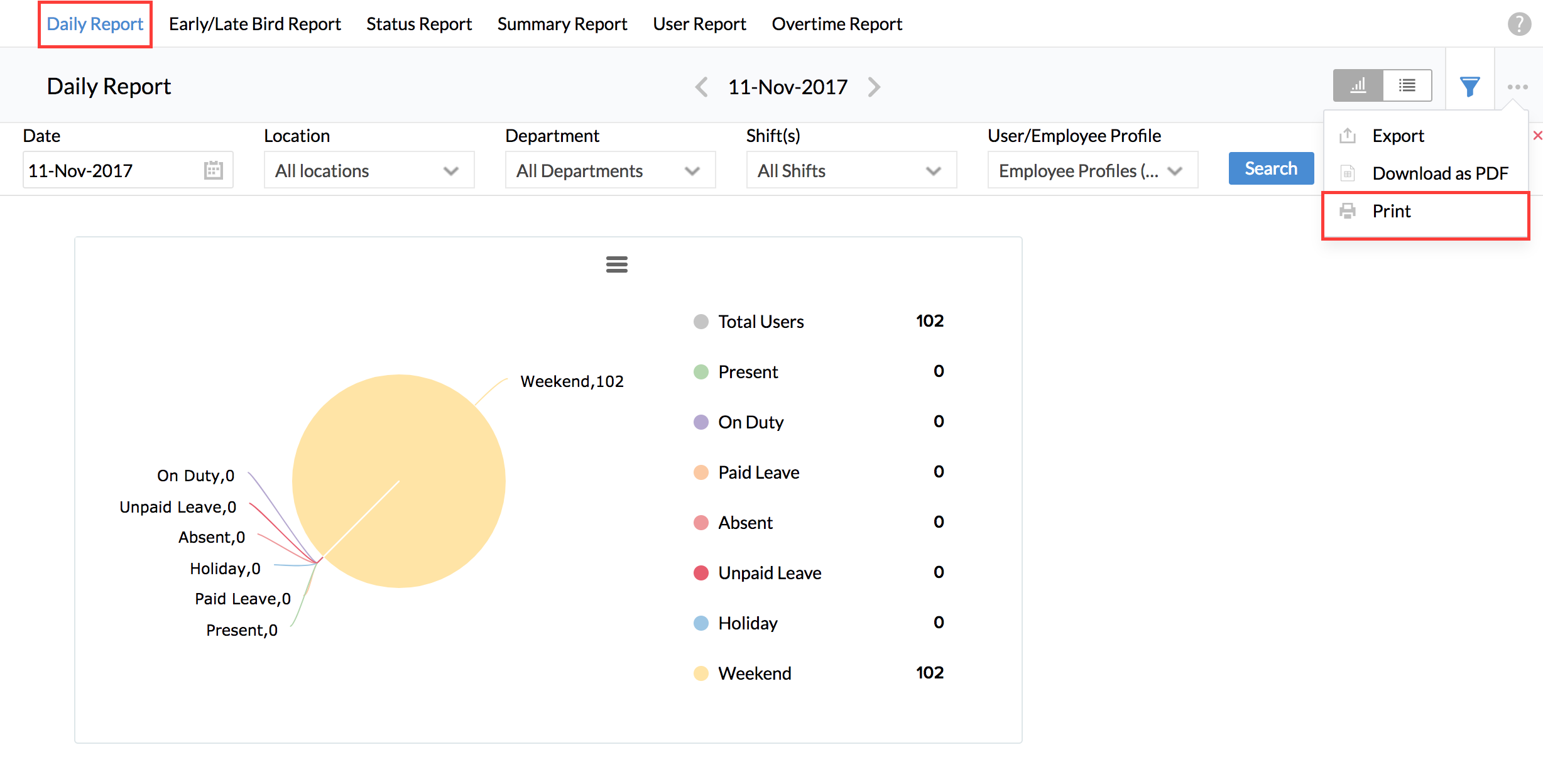The width and height of the screenshot is (1543, 784).
Task: Toggle the Weekend legend color dot
Action: 701,673
